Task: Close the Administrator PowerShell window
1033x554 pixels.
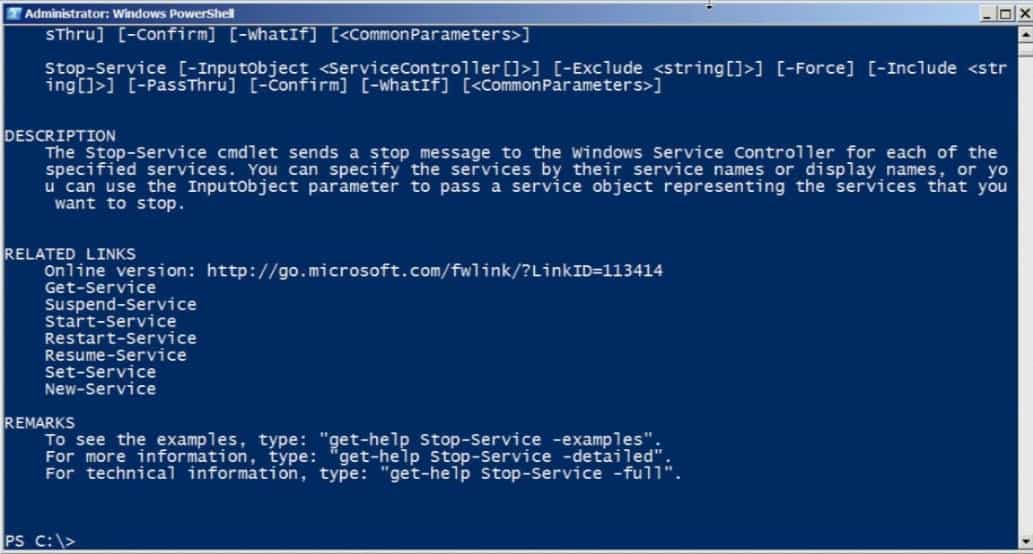Action: (x=1024, y=14)
